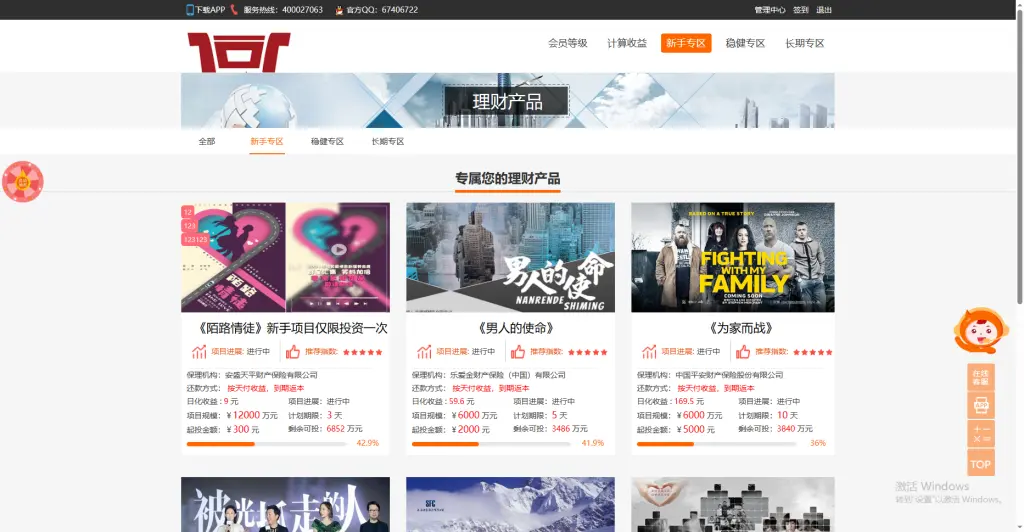The image size is (1024, 532).
Task: Click the 在线客服 online support button
Action: 981,377
